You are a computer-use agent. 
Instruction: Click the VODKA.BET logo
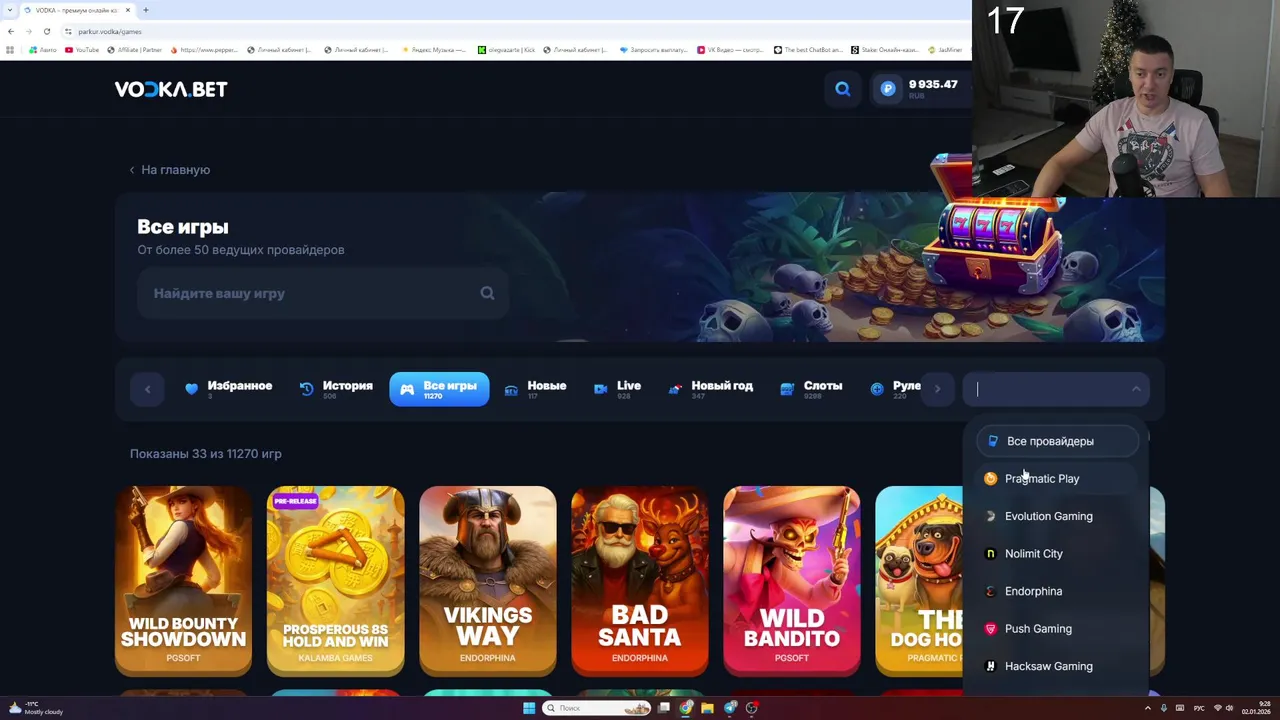(x=171, y=89)
